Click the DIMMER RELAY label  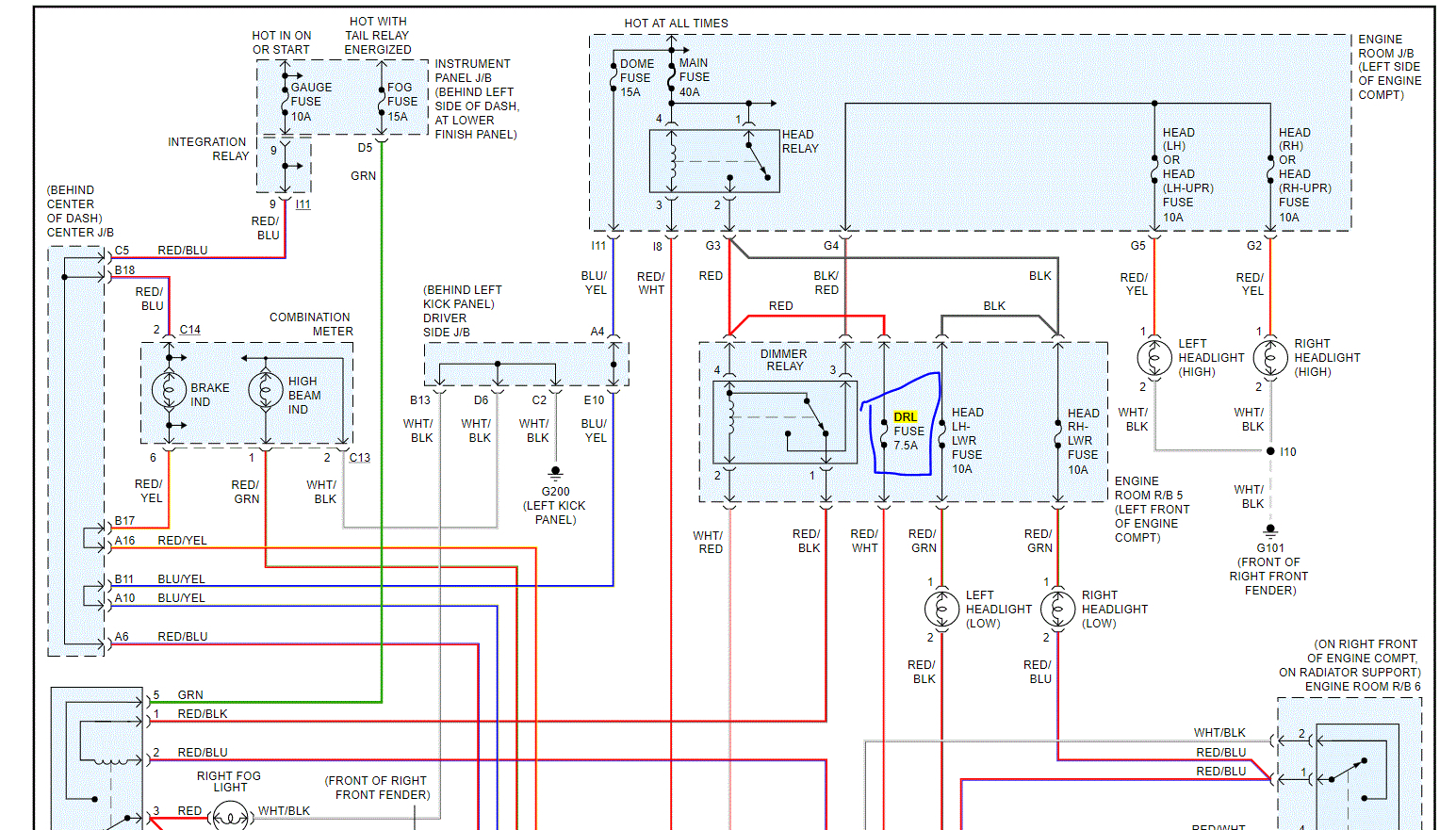(784, 360)
